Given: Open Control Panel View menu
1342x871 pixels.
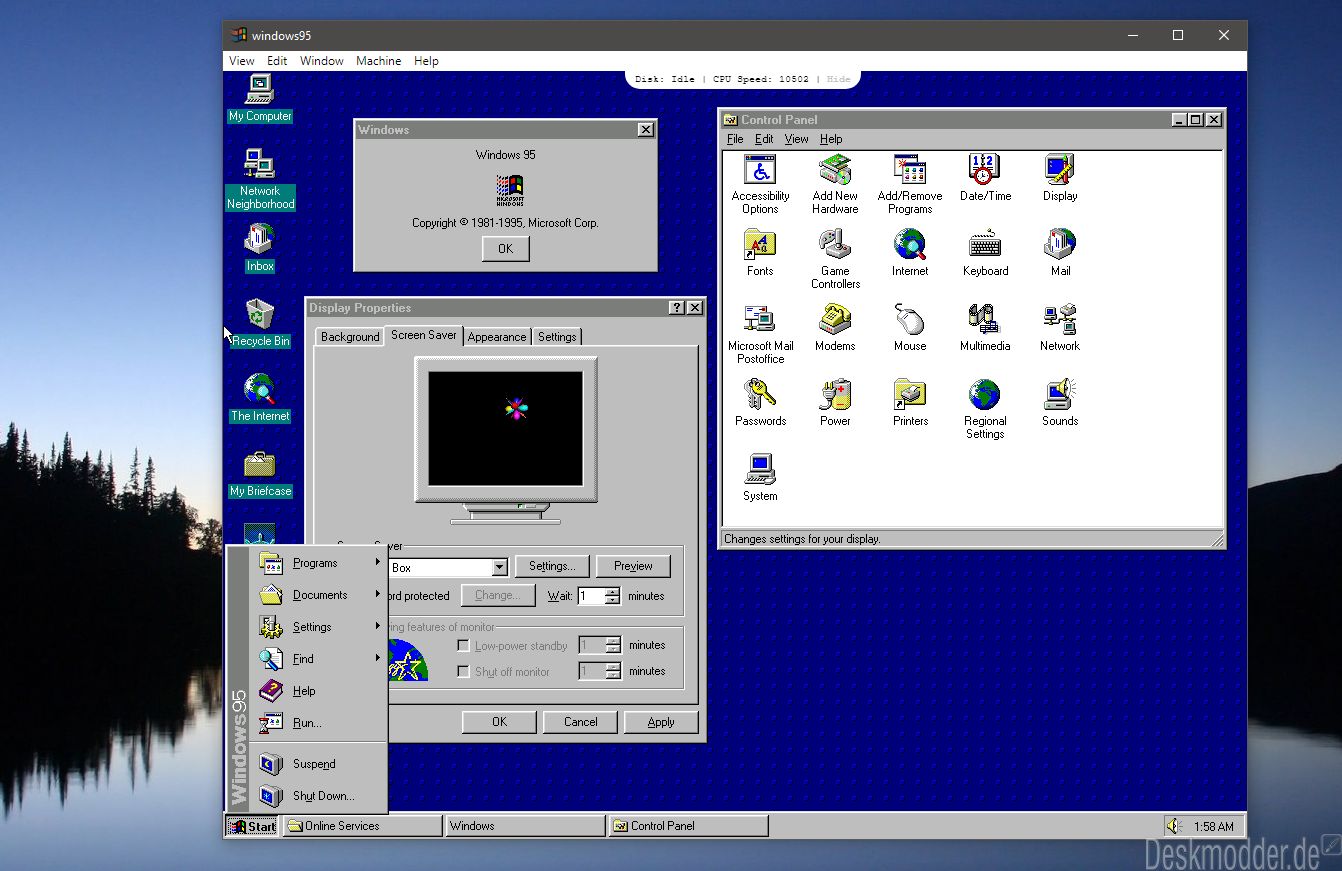Looking at the screenshot, I should [x=796, y=139].
